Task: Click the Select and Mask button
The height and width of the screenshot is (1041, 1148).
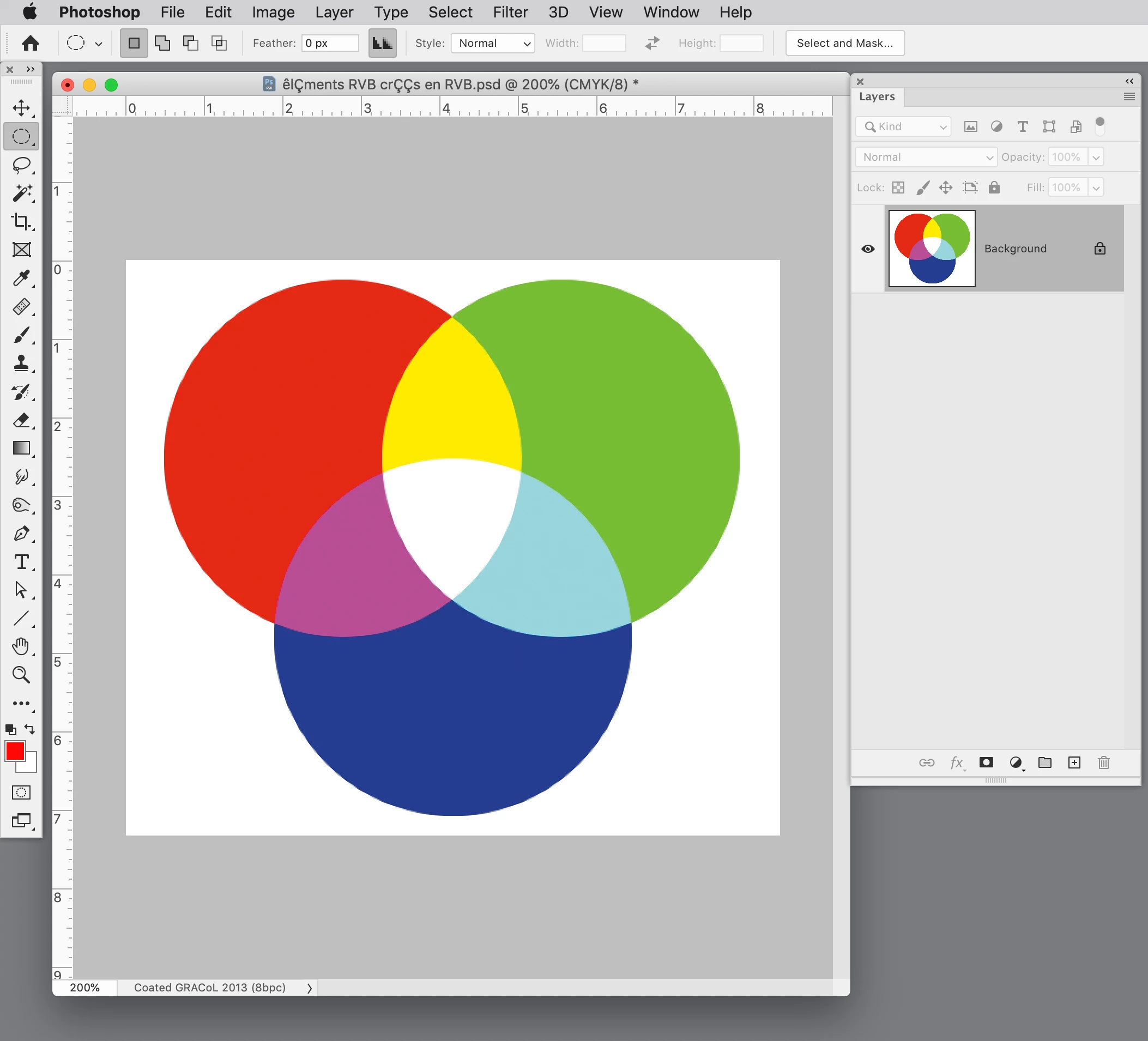Action: tap(844, 43)
